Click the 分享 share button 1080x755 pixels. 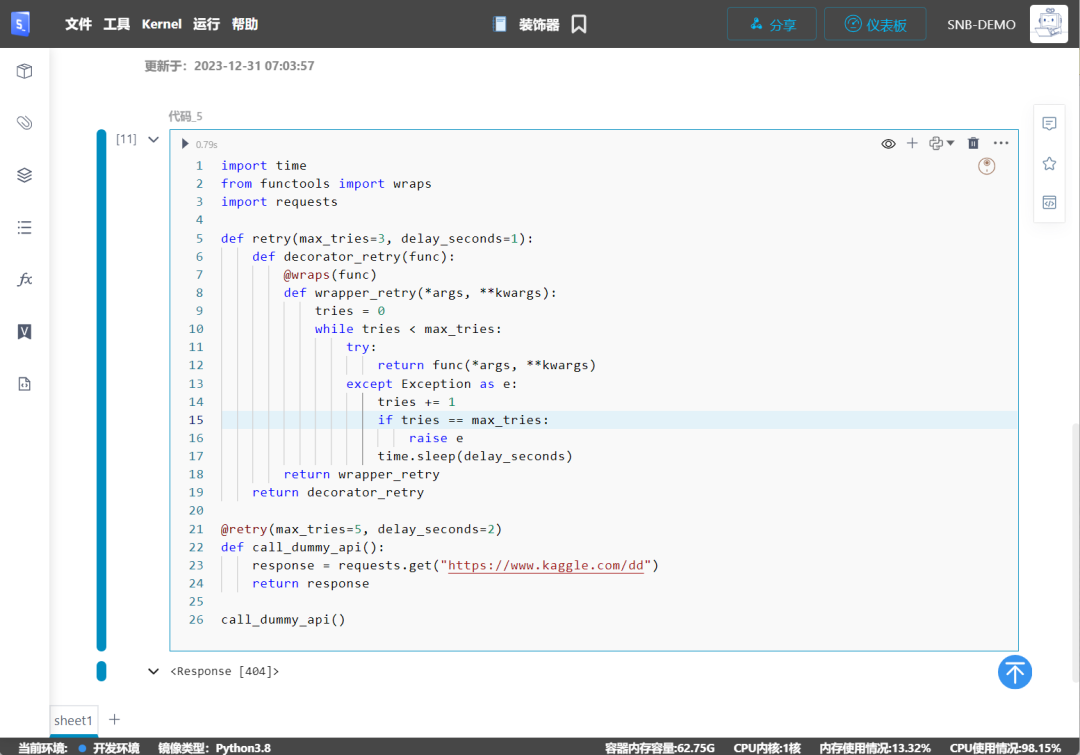pyautogui.click(x=771, y=24)
